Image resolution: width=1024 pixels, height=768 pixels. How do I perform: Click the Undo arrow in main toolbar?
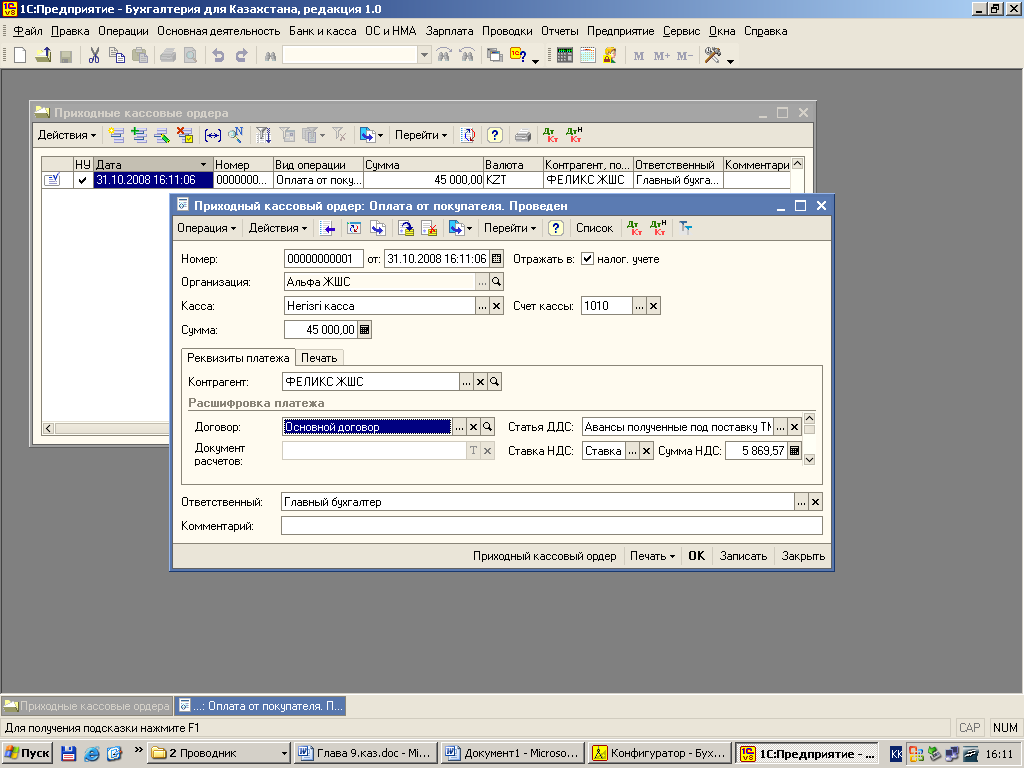[218, 56]
